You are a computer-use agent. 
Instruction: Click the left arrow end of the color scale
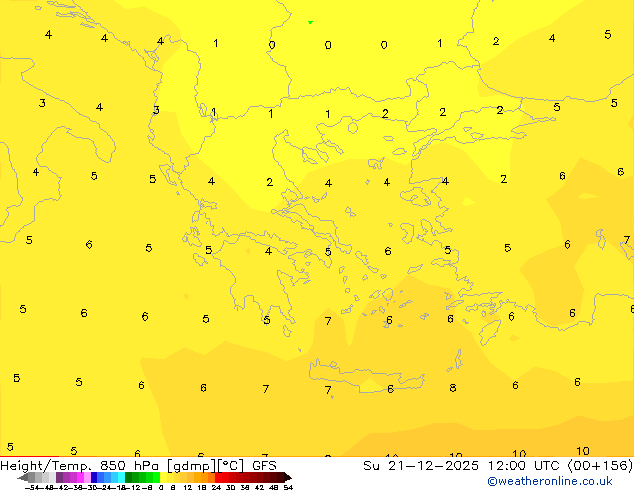tap(23, 477)
